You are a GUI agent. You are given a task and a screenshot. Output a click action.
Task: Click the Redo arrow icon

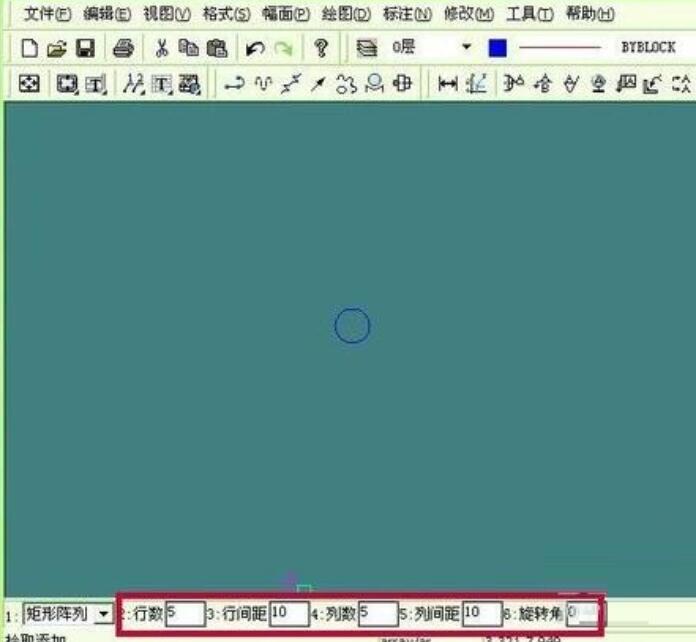click(283, 48)
